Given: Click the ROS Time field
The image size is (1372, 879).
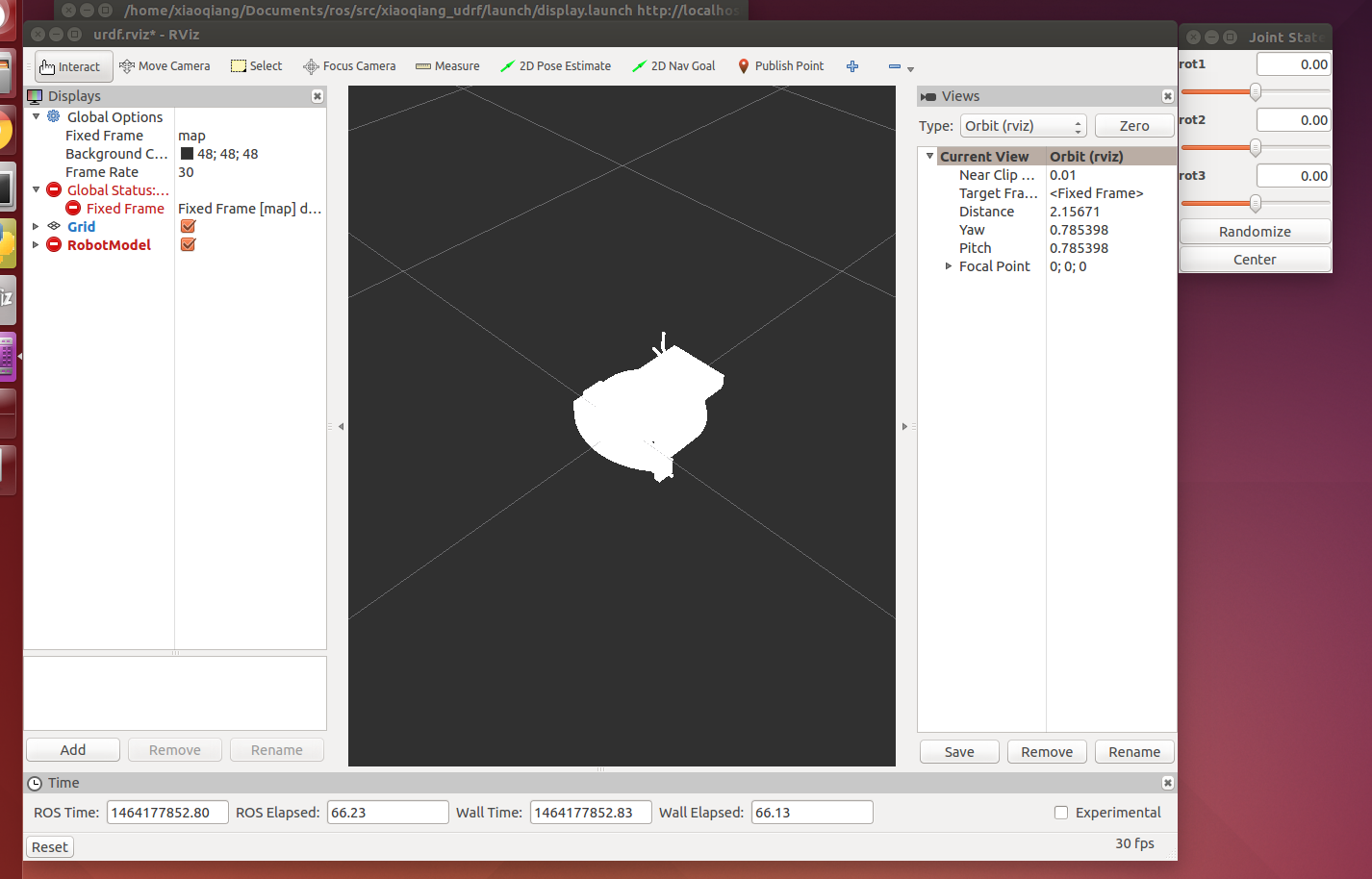Looking at the screenshot, I should (x=167, y=813).
